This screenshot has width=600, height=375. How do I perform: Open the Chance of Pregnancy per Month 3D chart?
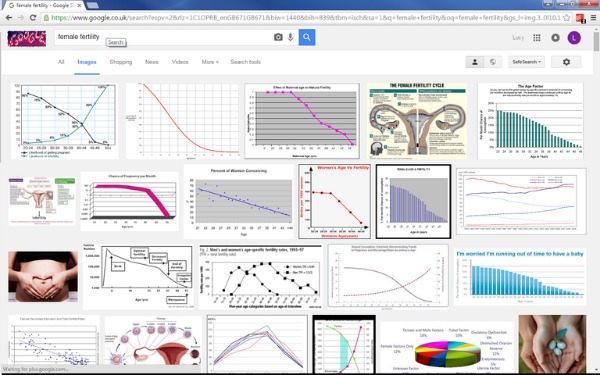129,201
